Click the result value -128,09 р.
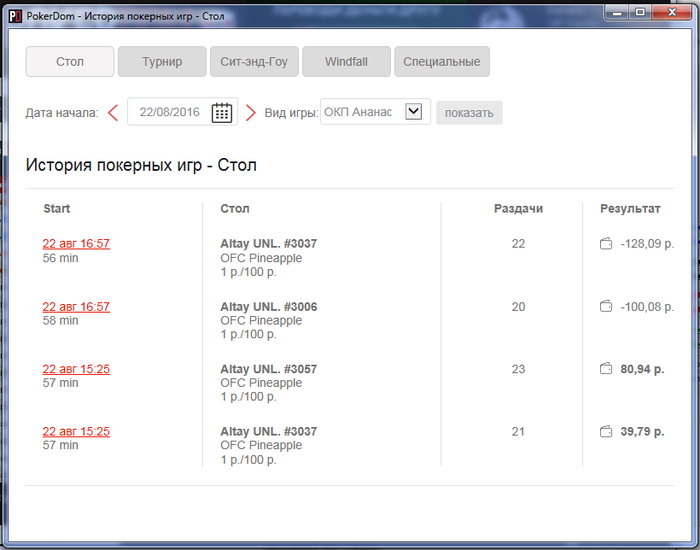700x550 pixels. click(647, 244)
